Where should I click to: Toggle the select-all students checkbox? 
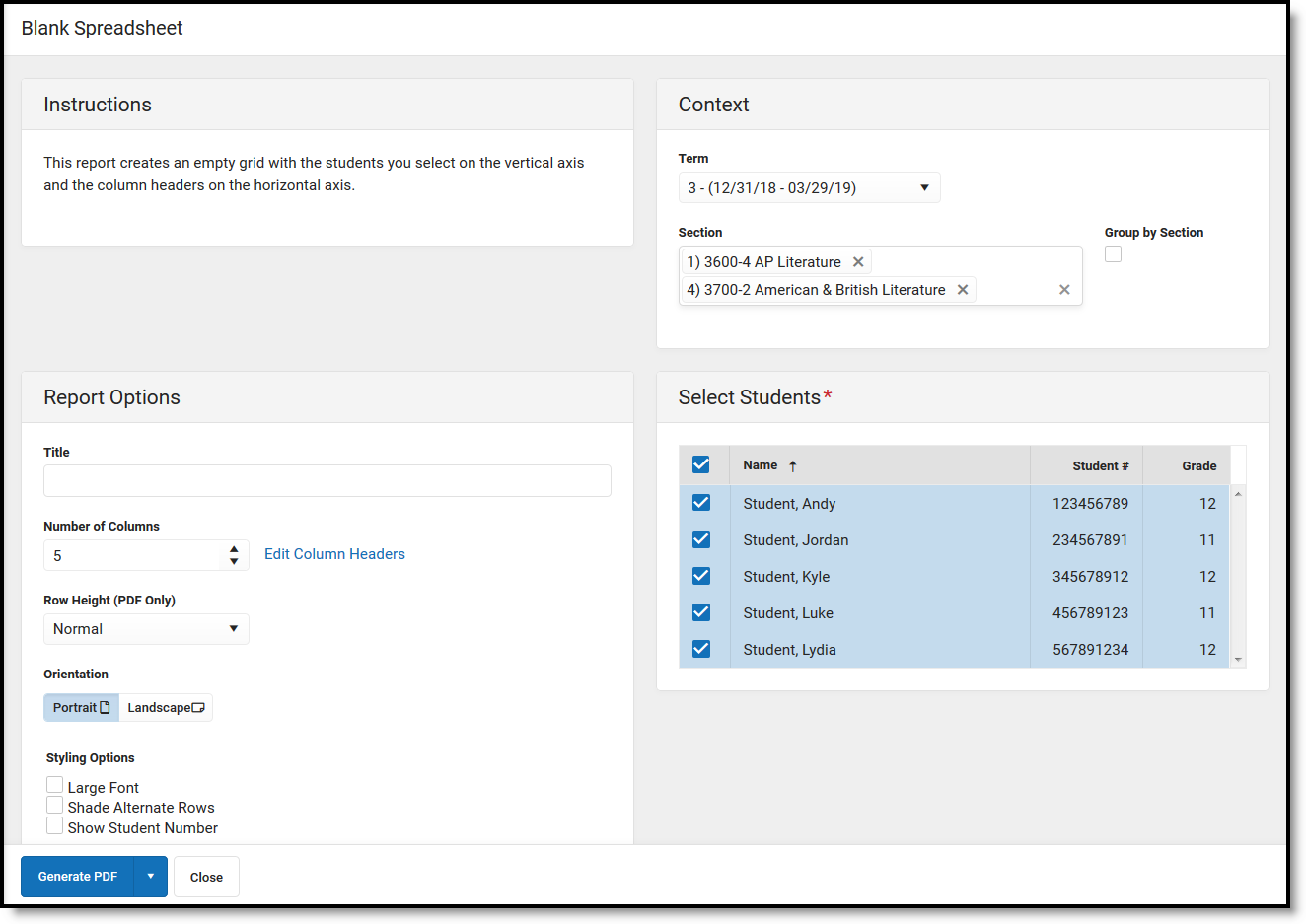(x=701, y=464)
